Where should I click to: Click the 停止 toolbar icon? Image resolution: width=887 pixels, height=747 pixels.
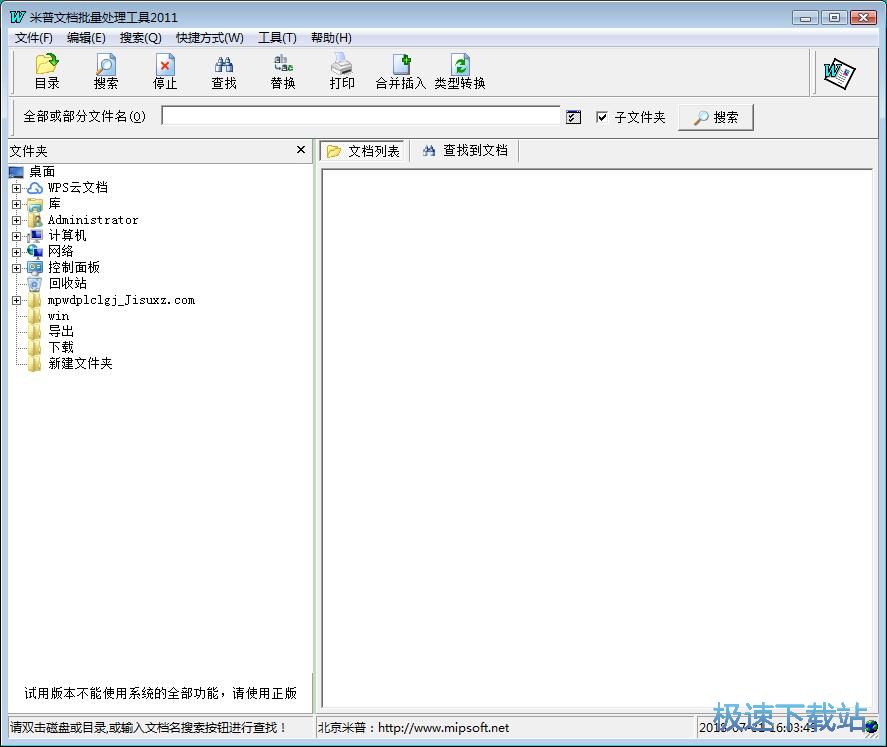click(x=164, y=70)
